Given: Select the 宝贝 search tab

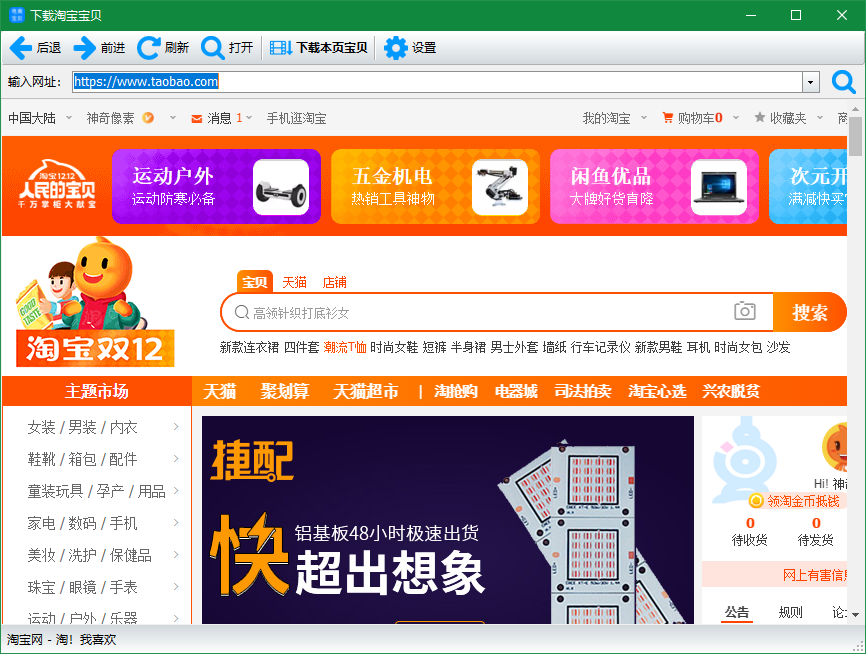Looking at the screenshot, I should click(x=255, y=282).
